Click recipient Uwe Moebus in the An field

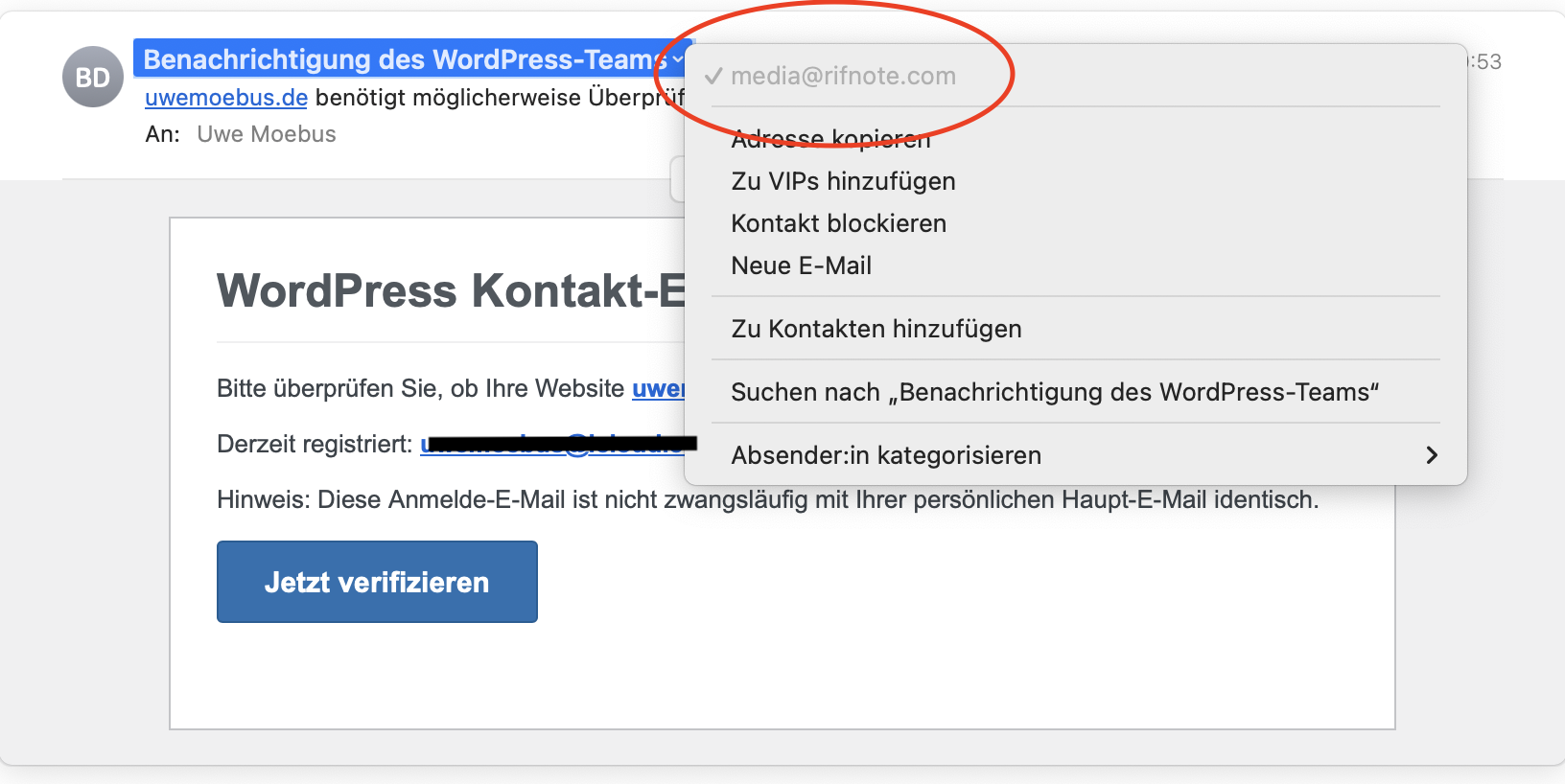[266, 134]
